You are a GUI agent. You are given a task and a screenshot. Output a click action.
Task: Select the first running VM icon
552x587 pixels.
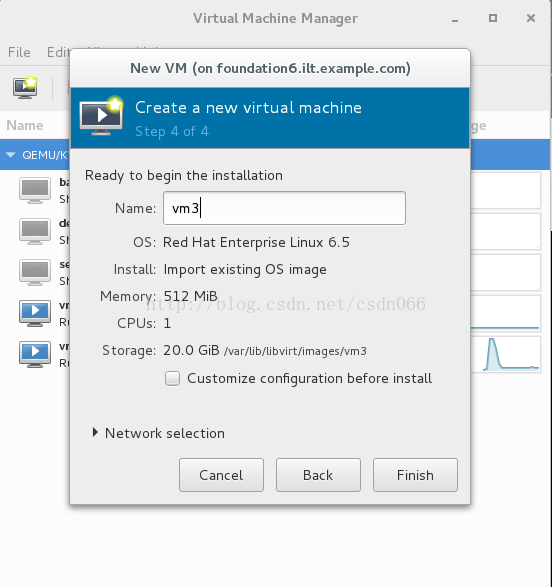pos(35,313)
